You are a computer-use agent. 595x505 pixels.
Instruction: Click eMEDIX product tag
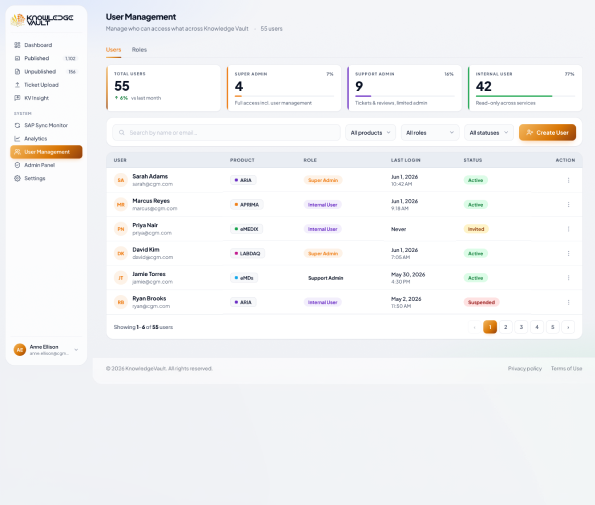[247, 229]
